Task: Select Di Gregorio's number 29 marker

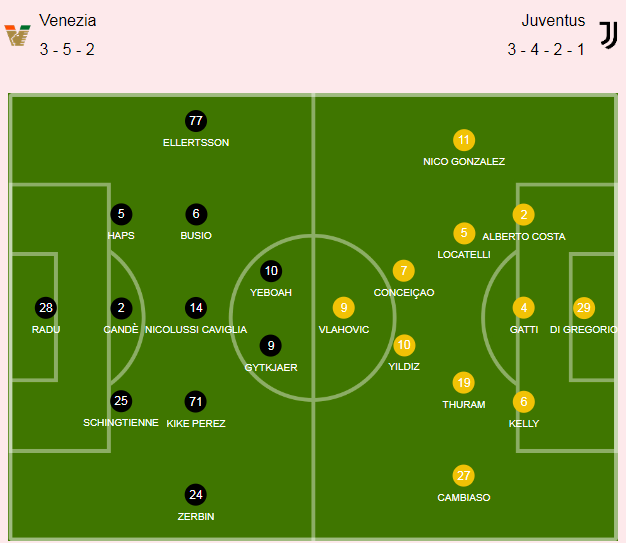Action: [584, 307]
